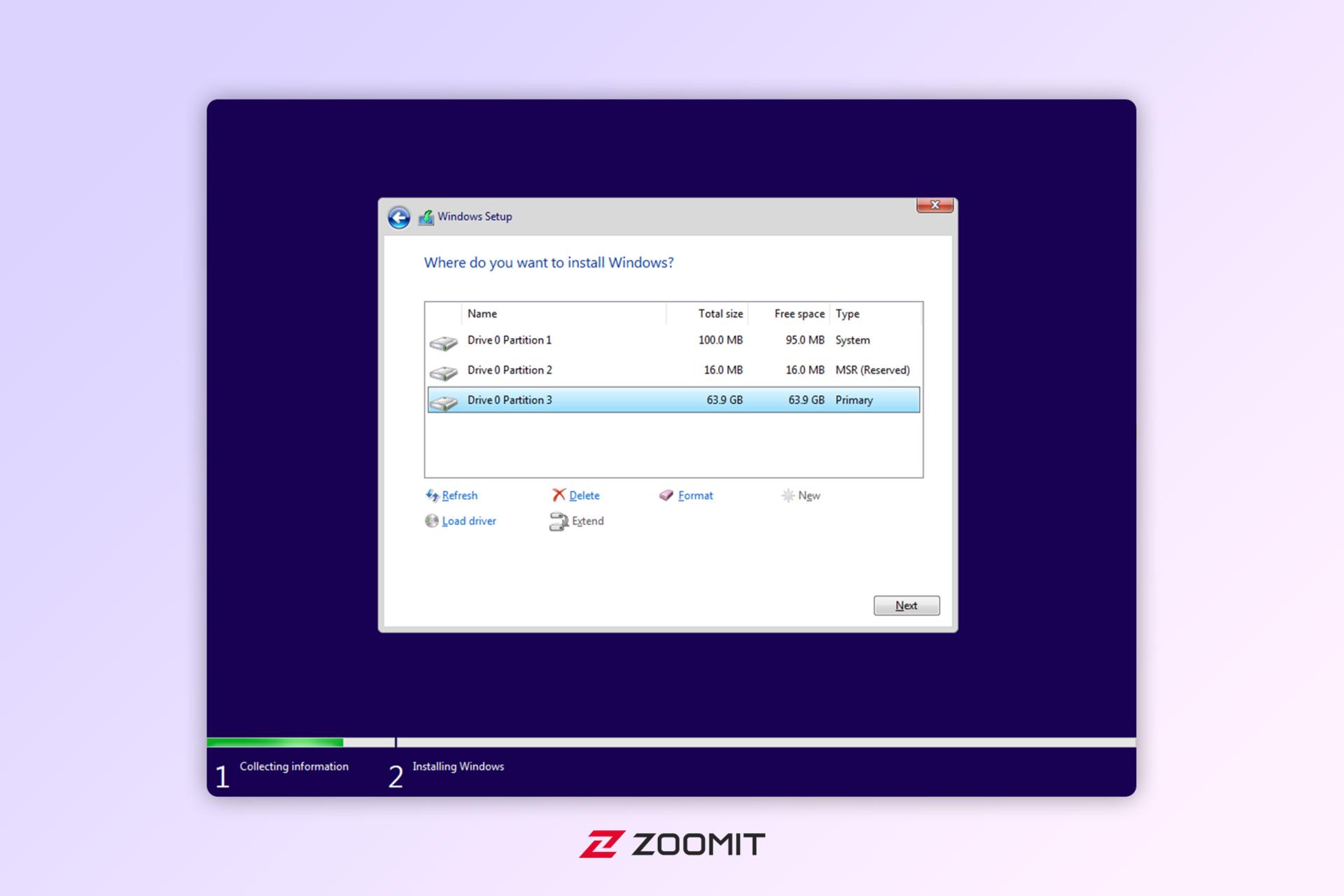Click the red X Delete icon
The height and width of the screenshot is (896, 1344).
point(559,495)
